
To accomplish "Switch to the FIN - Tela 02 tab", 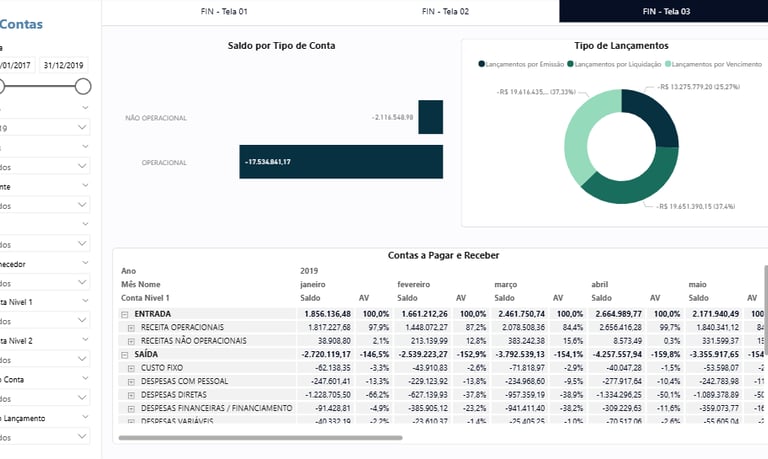I will click(x=446, y=11).
